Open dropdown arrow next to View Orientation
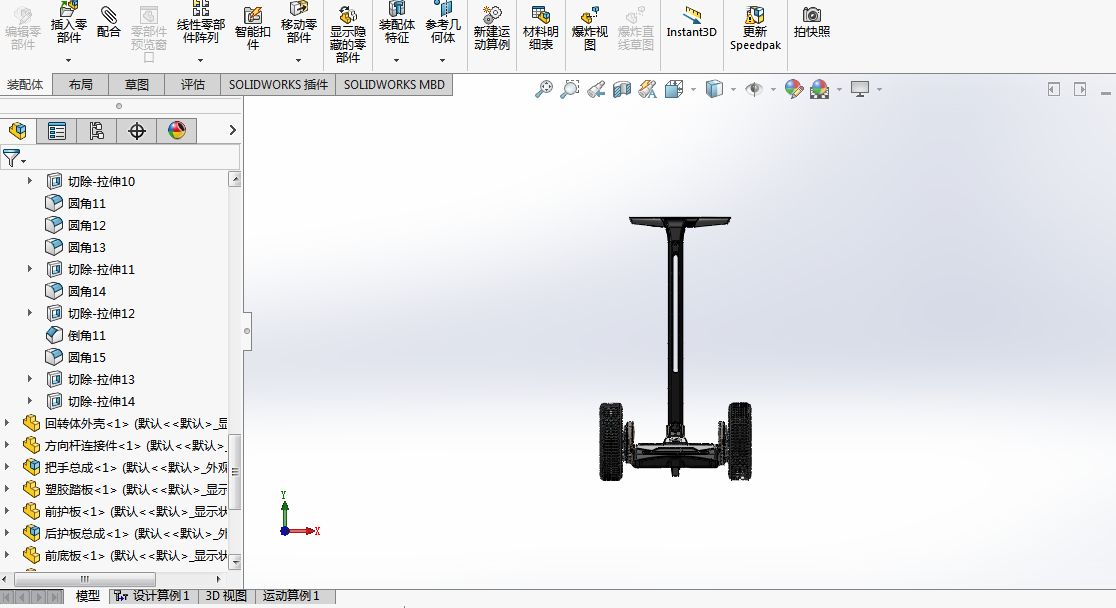 coord(693,90)
